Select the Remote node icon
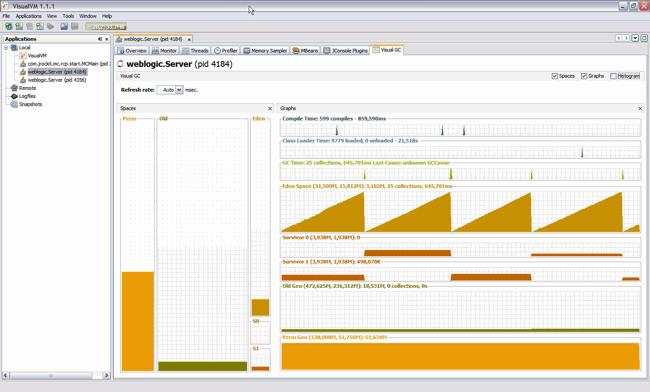650x392 pixels. (14, 88)
